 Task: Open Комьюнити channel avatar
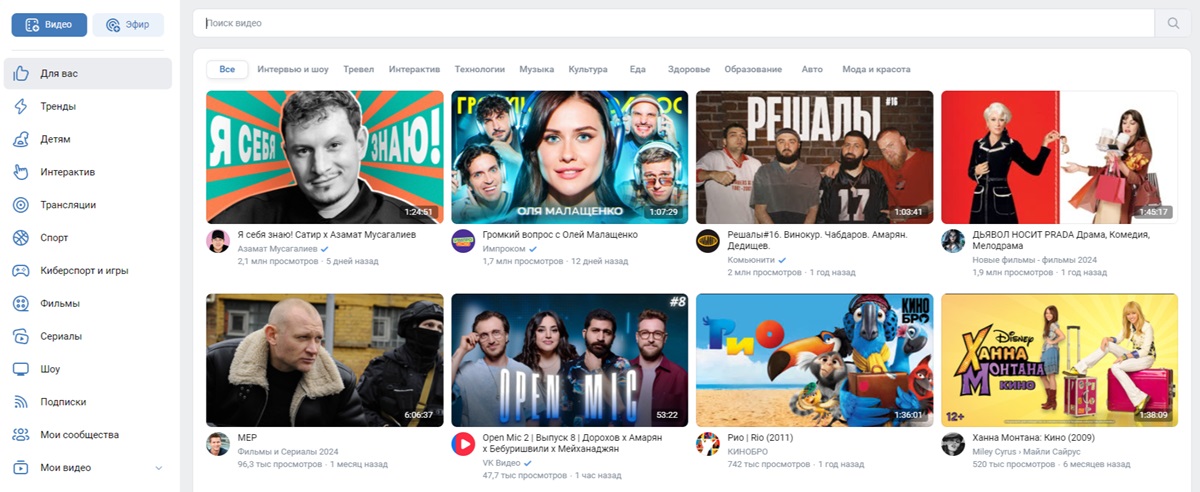pyautogui.click(x=708, y=241)
